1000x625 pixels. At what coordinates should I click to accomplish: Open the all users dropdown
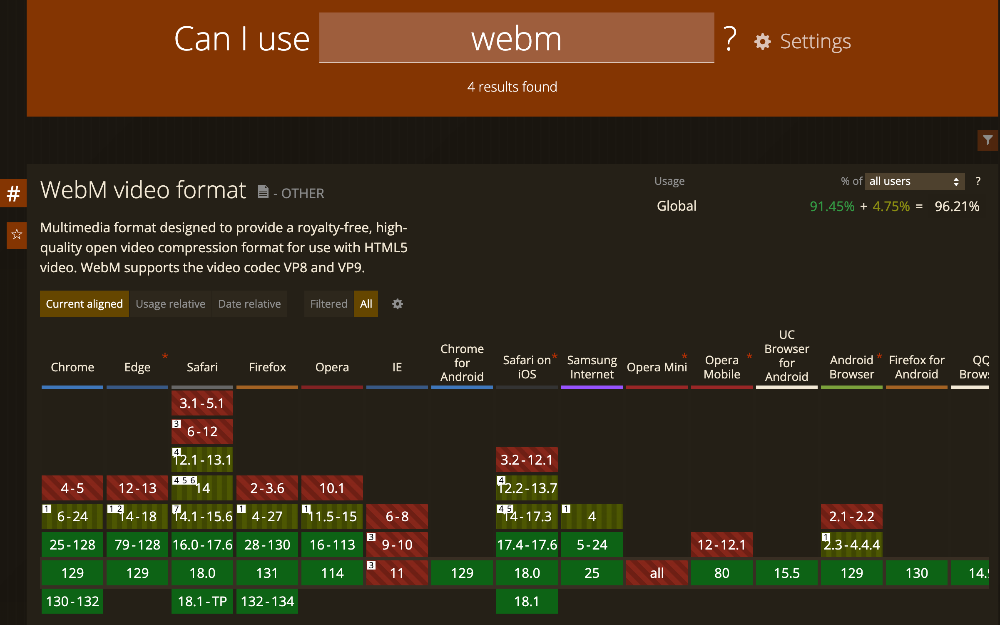pos(915,181)
